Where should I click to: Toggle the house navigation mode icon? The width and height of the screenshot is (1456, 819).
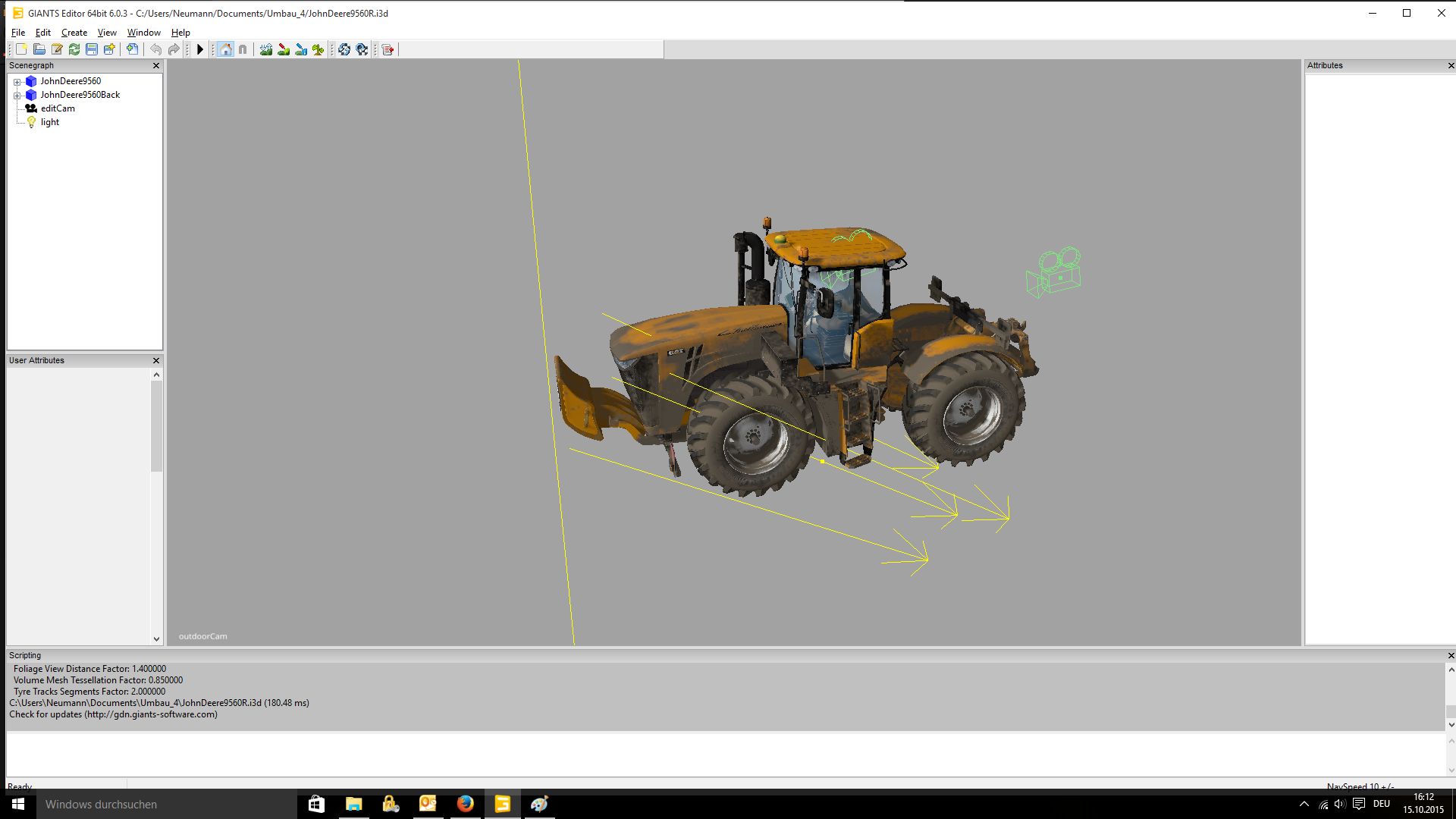(x=226, y=49)
